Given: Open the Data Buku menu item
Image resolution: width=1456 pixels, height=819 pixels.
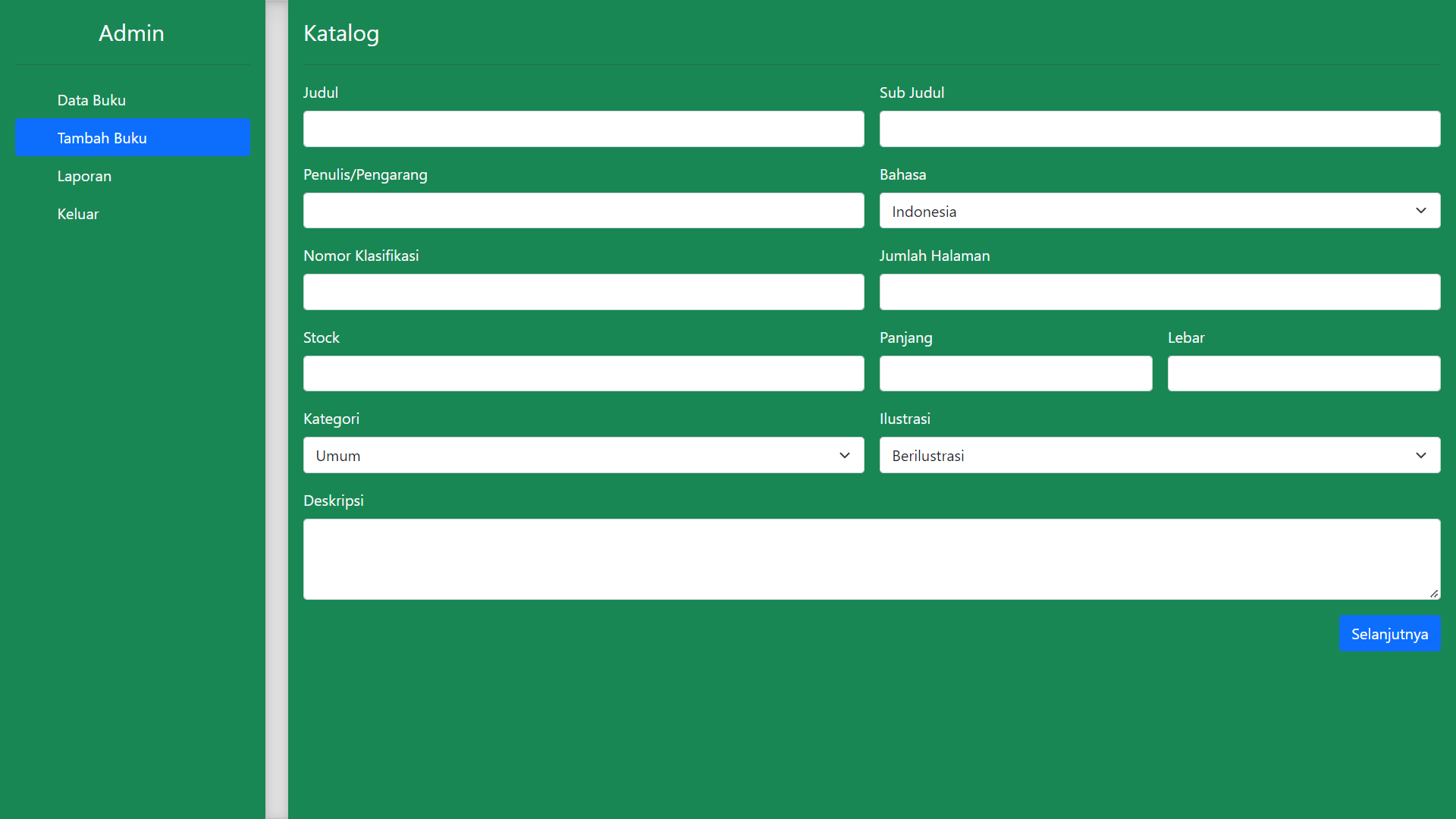Looking at the screenshot, I should coord(132,100).
